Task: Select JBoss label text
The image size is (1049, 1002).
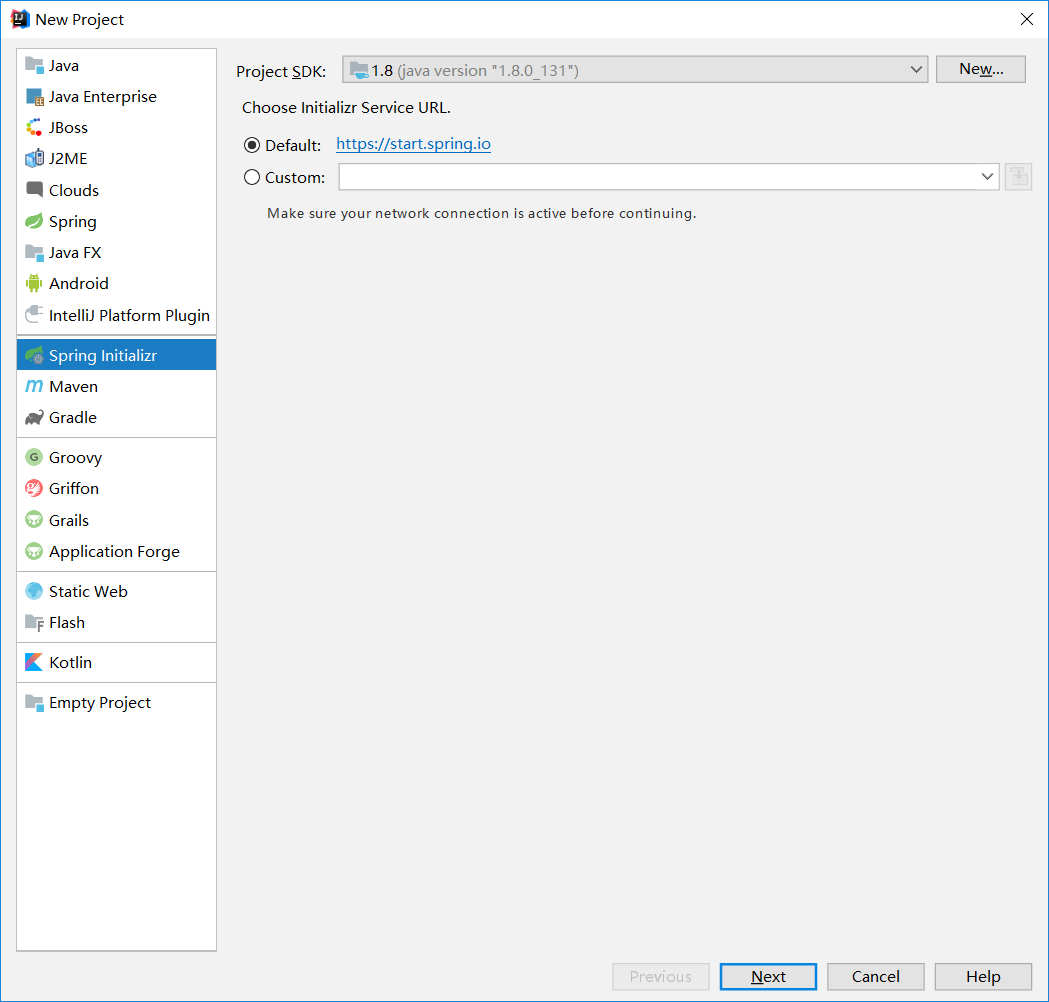Action: 68,128
